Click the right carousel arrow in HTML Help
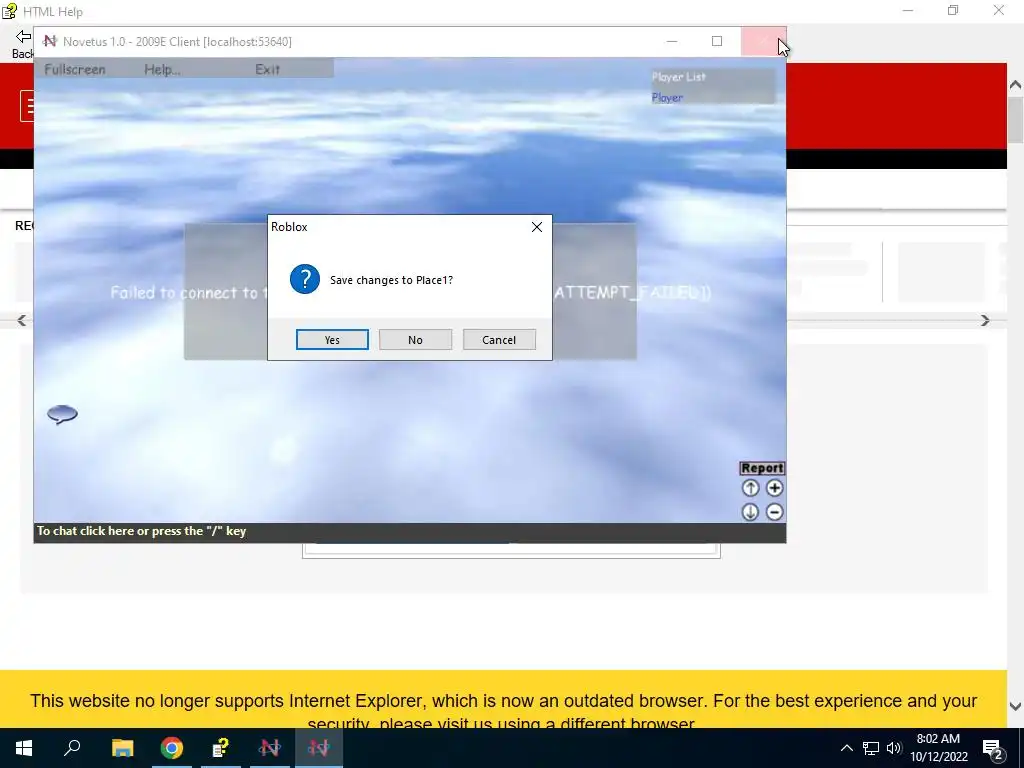Viewport: 1024px width, 768px height. tap(985, 320)
